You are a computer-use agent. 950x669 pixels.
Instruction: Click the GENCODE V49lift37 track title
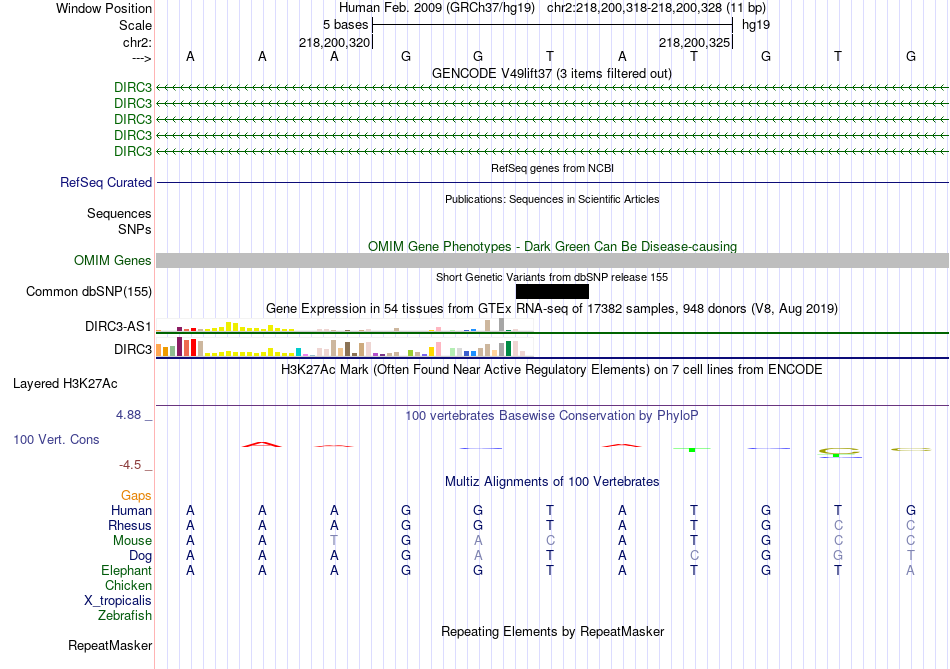pos(552,73)
